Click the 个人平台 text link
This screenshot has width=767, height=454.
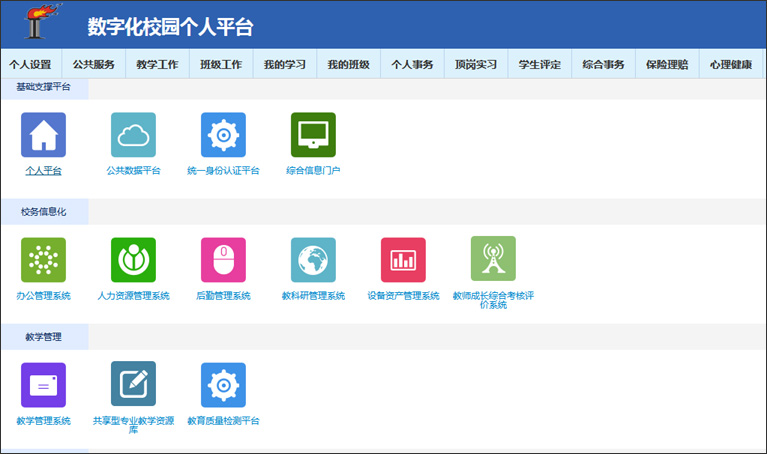(43, 171)
